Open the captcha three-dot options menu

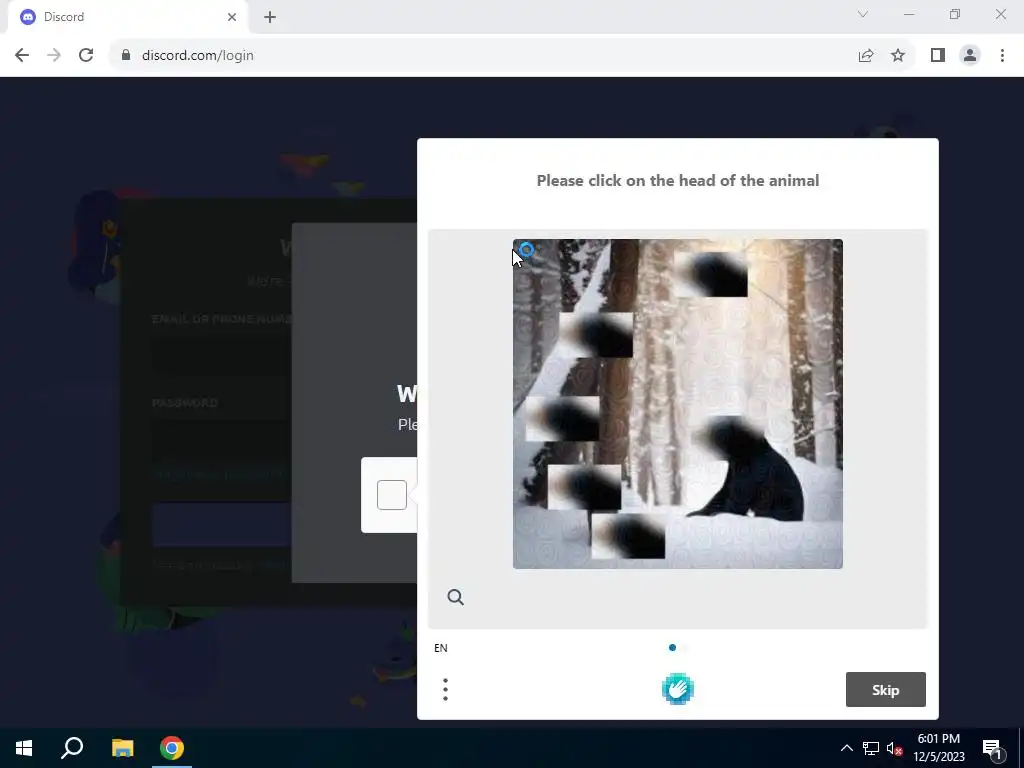[x=445, y=690]
